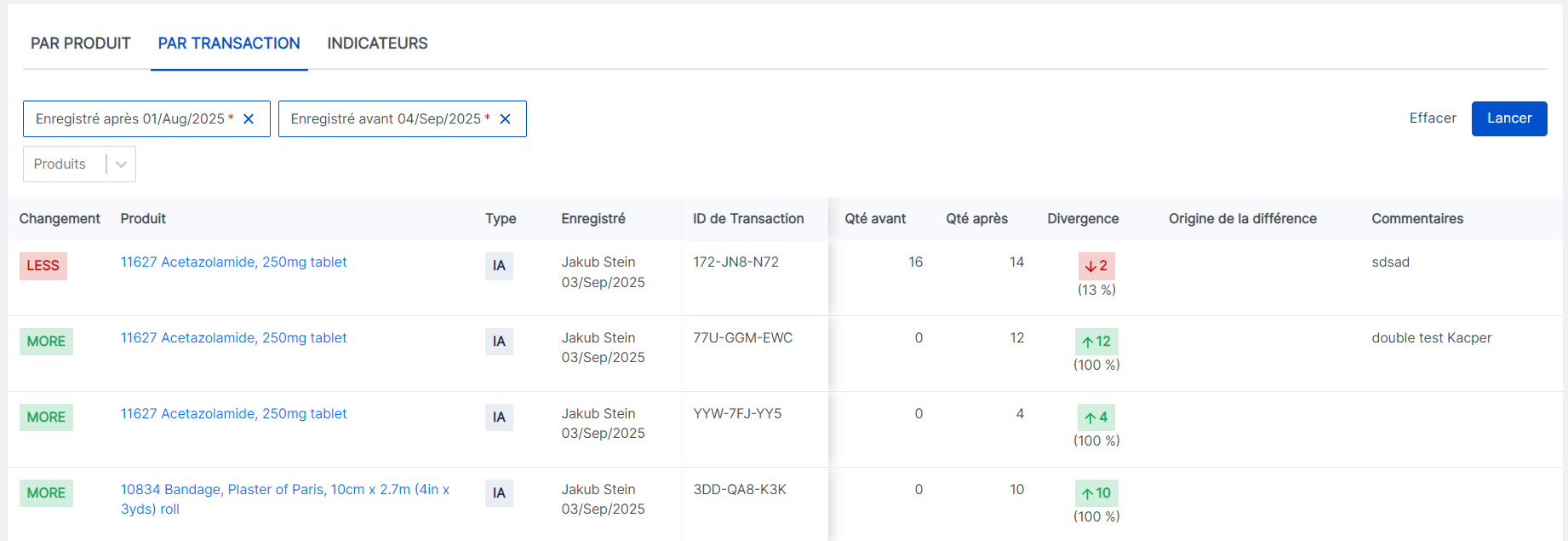Click the red down-arrow divergence badge

(x=1096, y=266)
